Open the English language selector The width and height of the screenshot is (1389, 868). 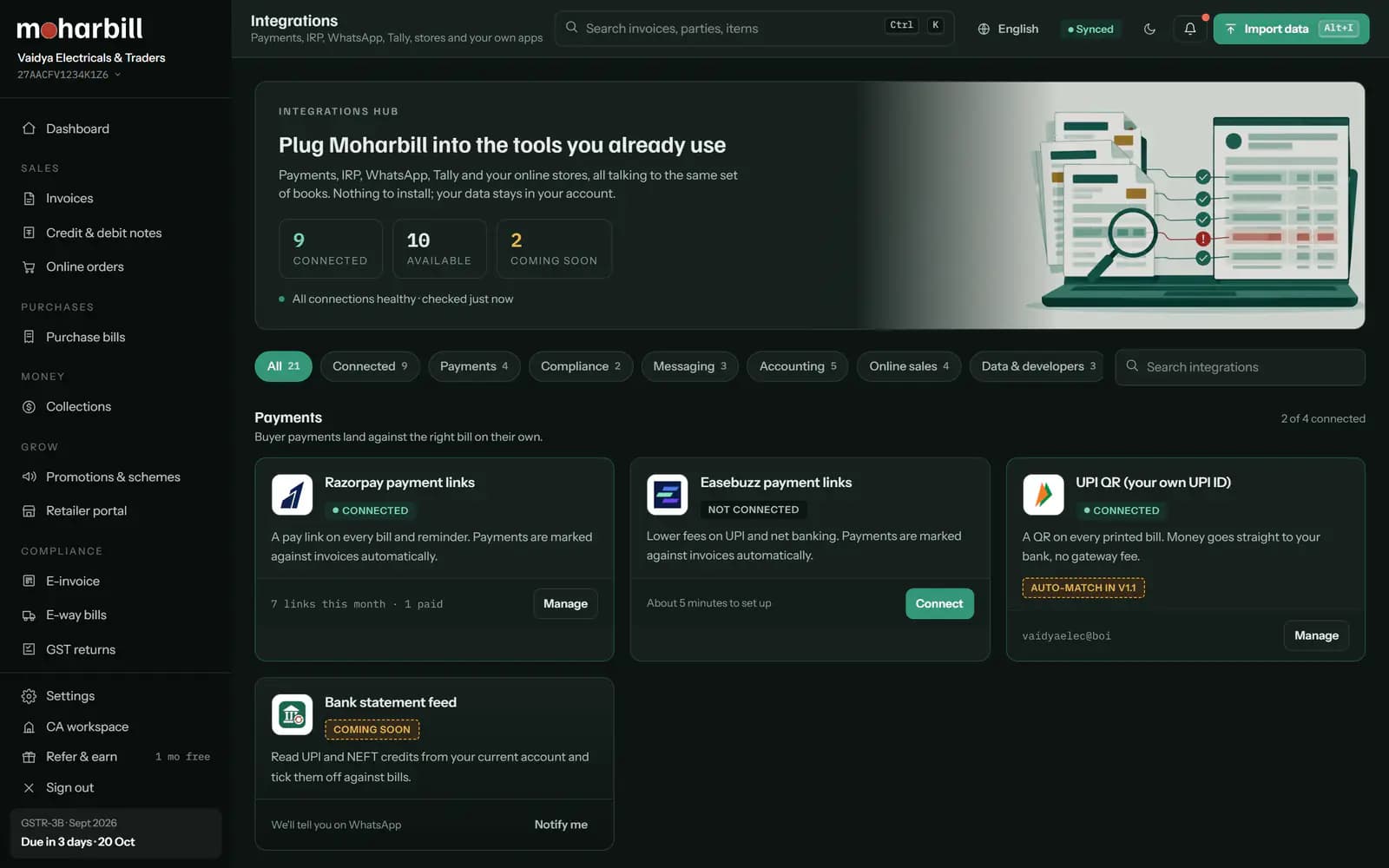click(1008, 29)
